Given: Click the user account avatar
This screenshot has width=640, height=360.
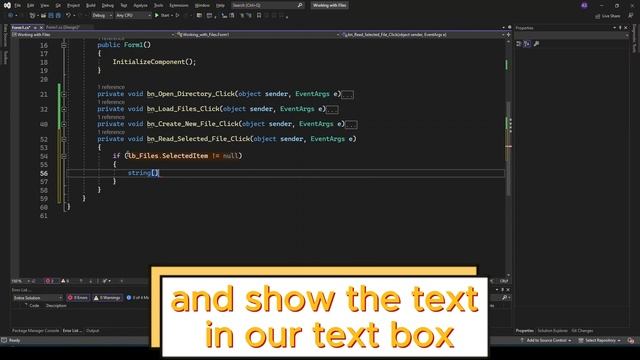Looking at the screenshot, I should (x=584, y=5).
